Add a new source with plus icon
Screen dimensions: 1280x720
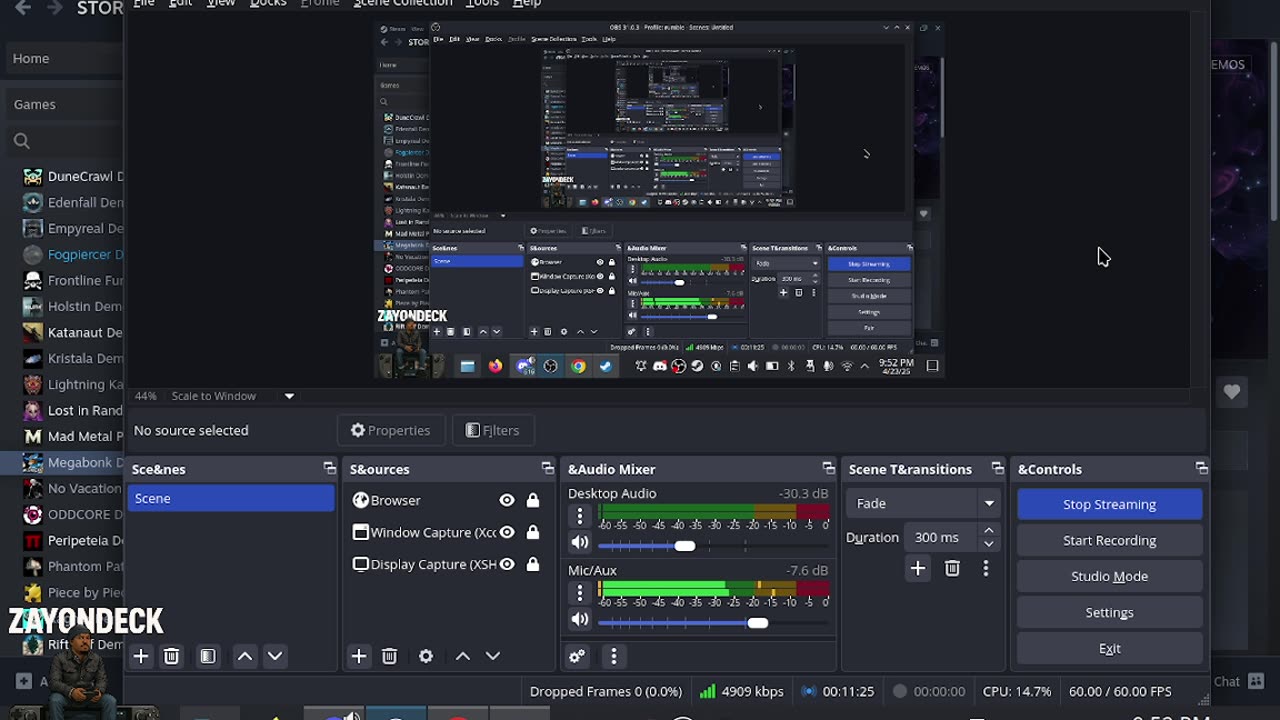coord(359,656)
